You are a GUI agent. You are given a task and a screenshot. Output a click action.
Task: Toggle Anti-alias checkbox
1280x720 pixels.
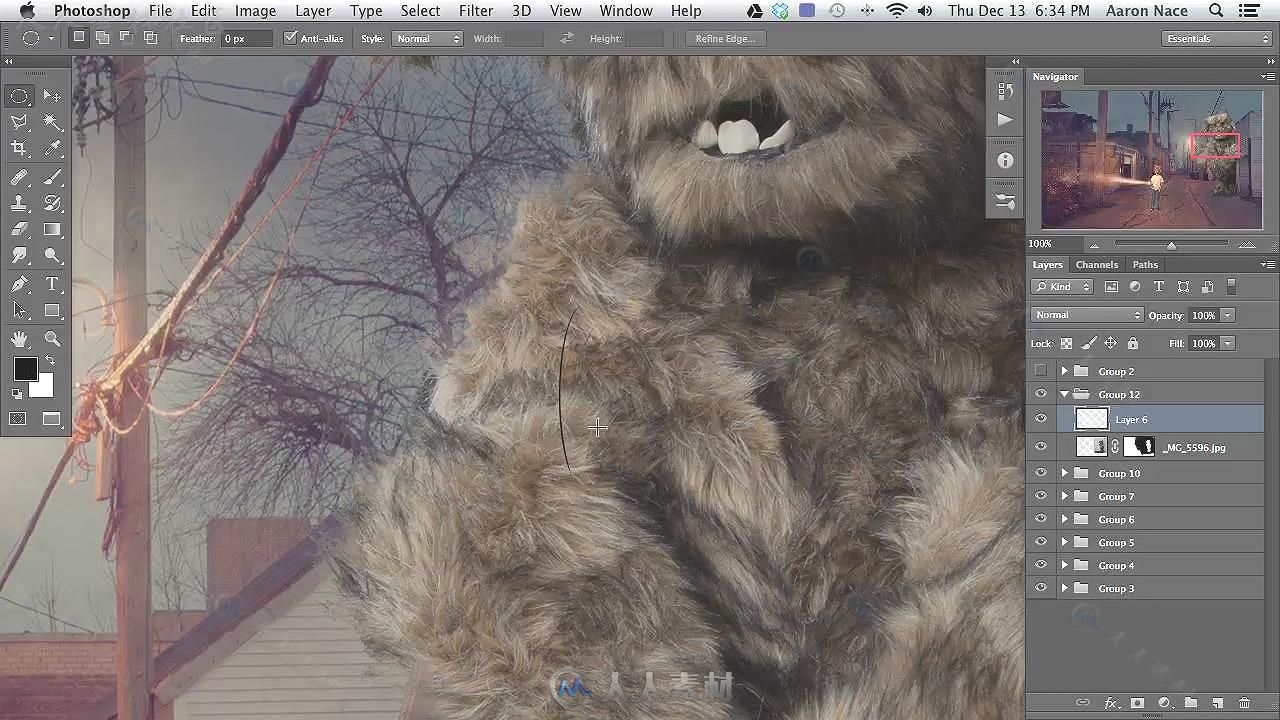tap(290, 38)
